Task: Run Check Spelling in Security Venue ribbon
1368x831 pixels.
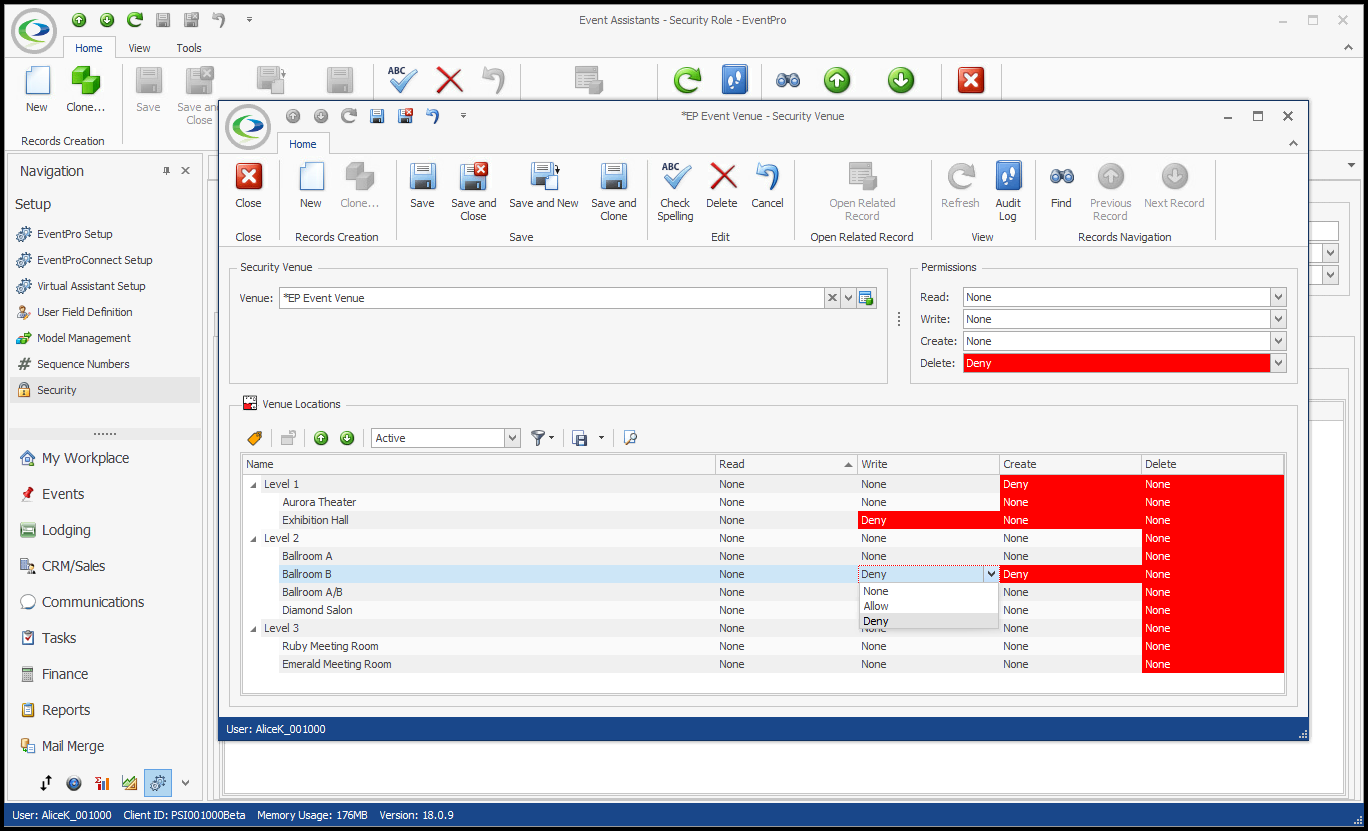Action: point(675,192)
